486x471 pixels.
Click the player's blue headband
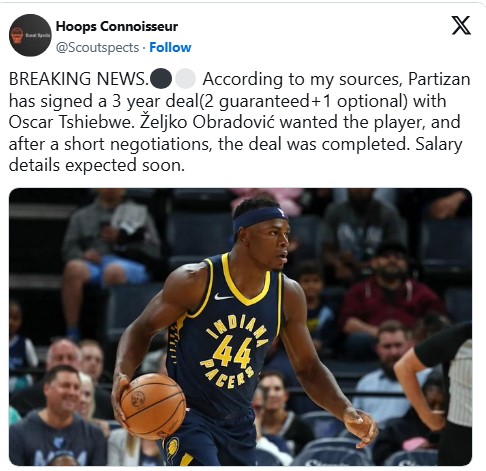coord(259,218)
